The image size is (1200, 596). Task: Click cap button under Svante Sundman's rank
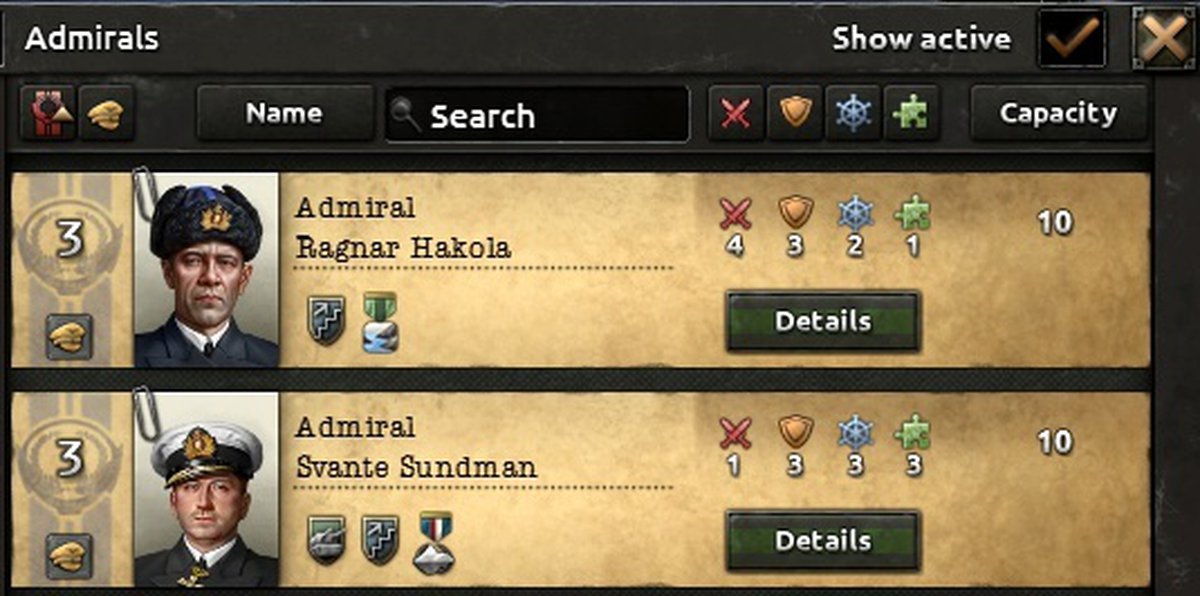(x=69, y=555)
